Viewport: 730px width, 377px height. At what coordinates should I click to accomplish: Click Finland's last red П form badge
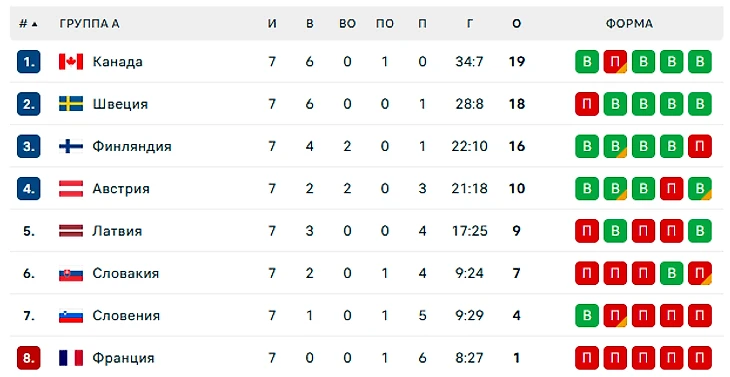coord(700,146)
